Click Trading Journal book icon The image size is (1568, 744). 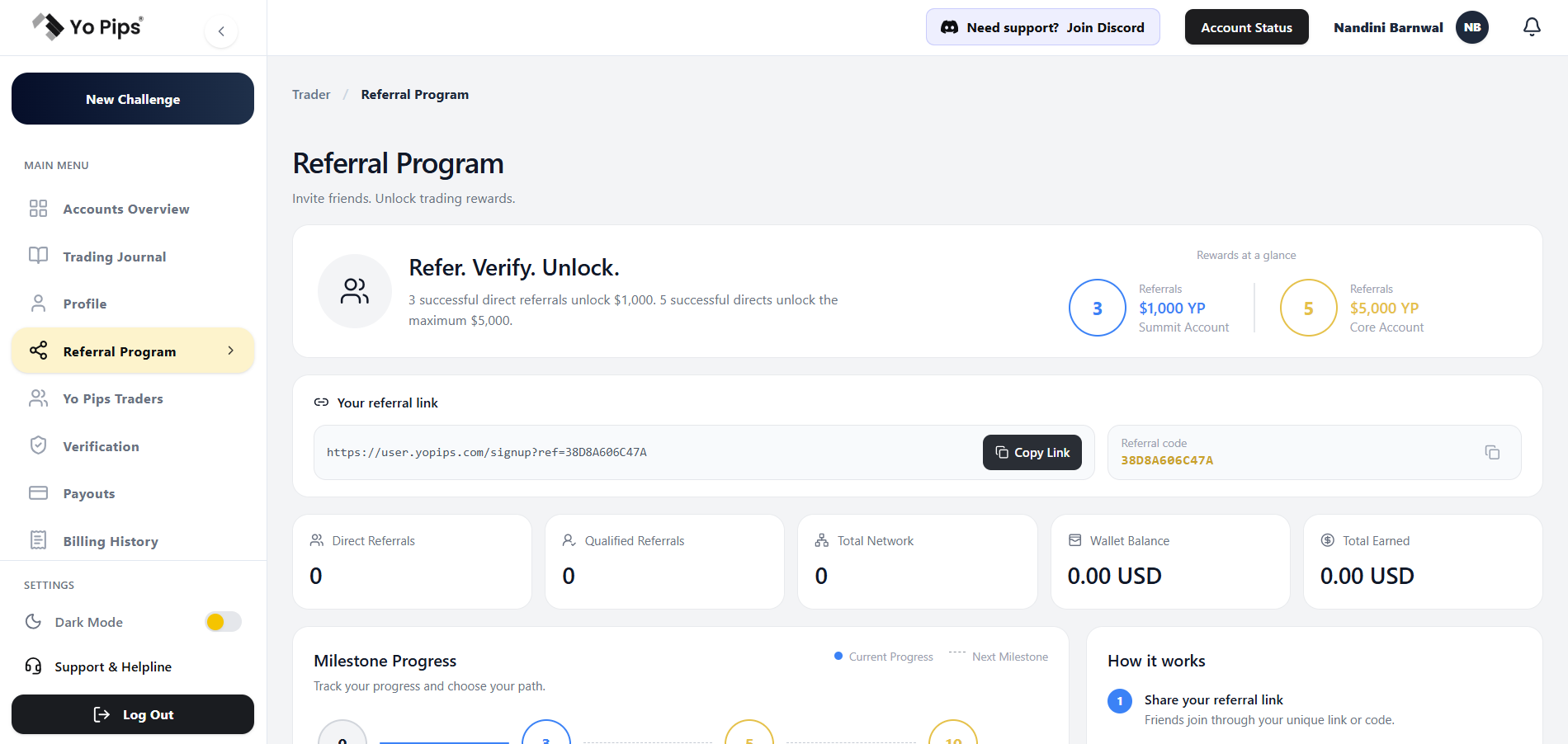pos(38,256)
